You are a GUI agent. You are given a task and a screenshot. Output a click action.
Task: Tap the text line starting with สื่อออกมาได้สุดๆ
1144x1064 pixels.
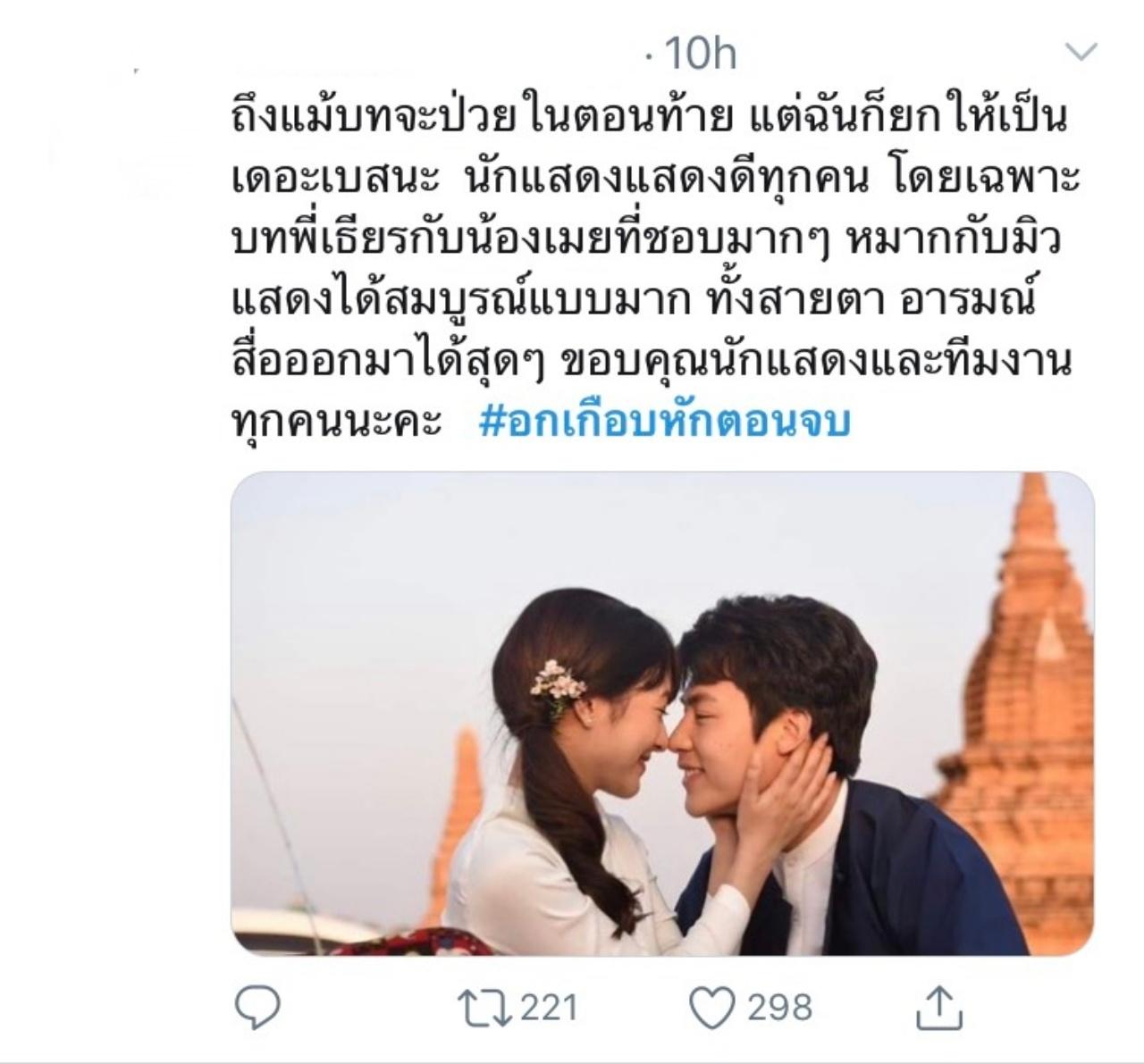[x=651, y=362]
